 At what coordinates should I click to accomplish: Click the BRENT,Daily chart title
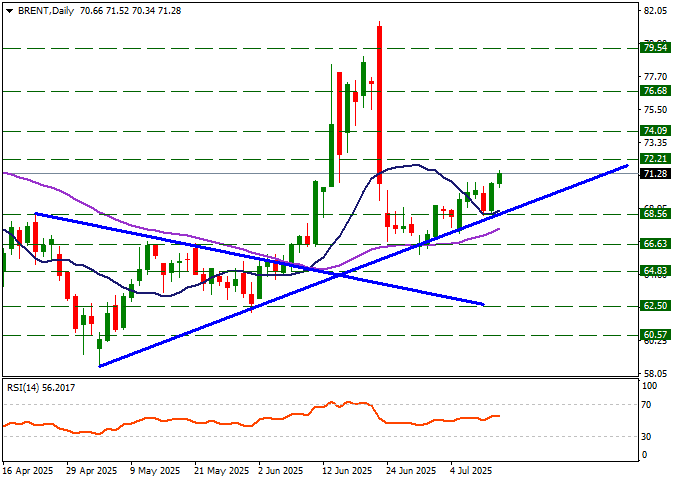(x=46, y=11)
